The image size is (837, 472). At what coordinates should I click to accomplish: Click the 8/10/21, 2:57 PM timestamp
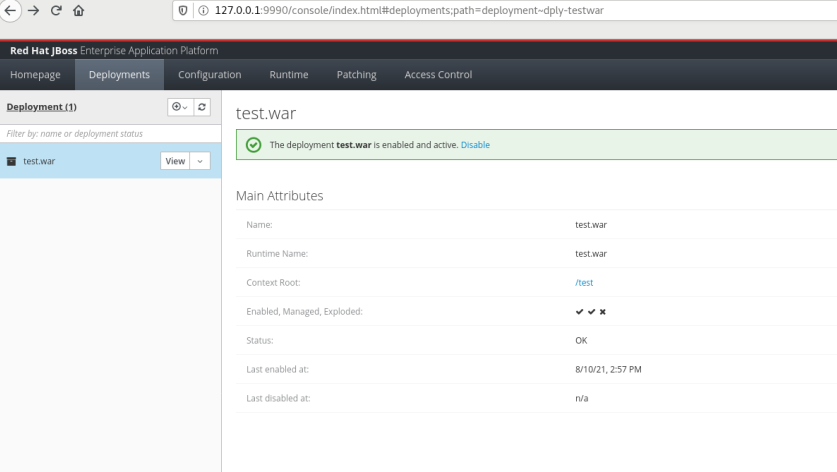pos(609,369)
